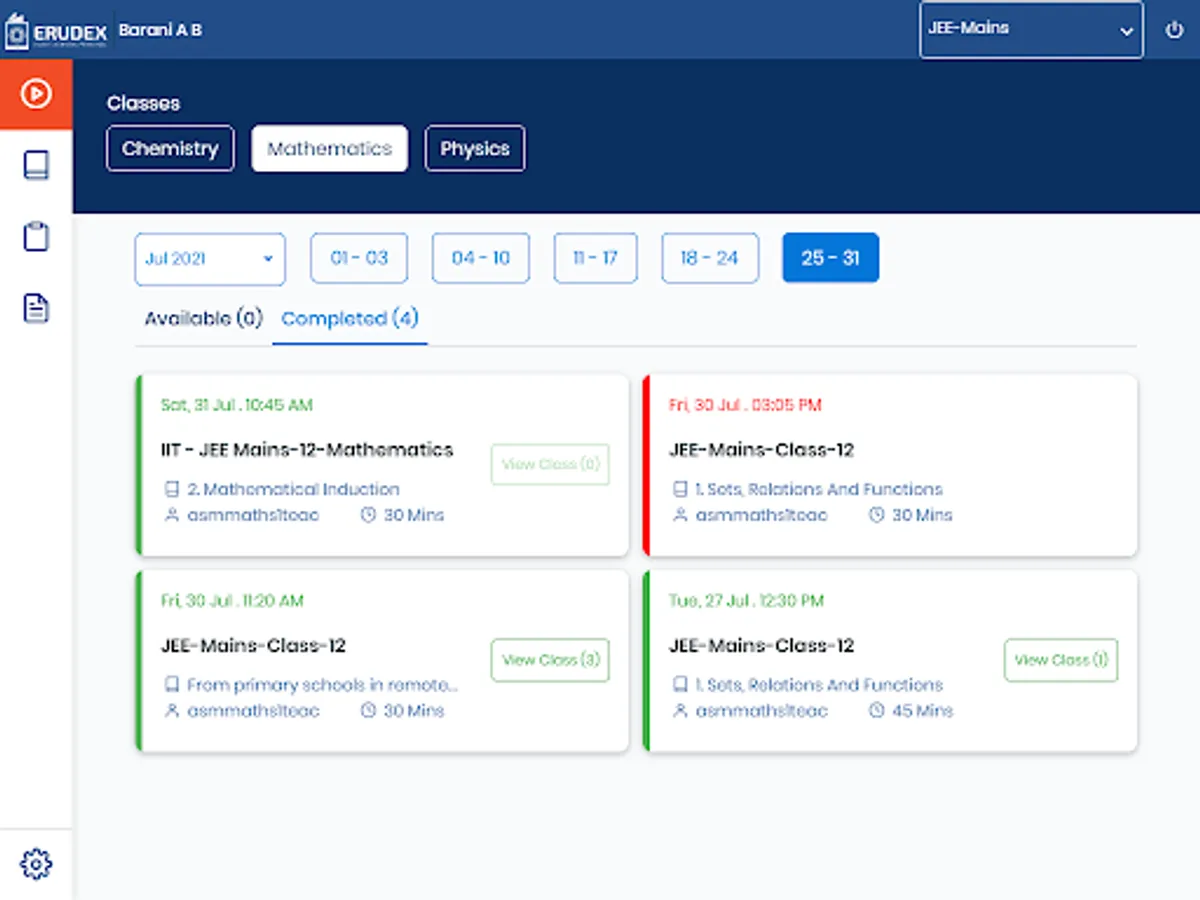Click teacher person icon on Fri 30 Jul 11:20 AM card
The image size is (1200, 900).
[171, 711]
